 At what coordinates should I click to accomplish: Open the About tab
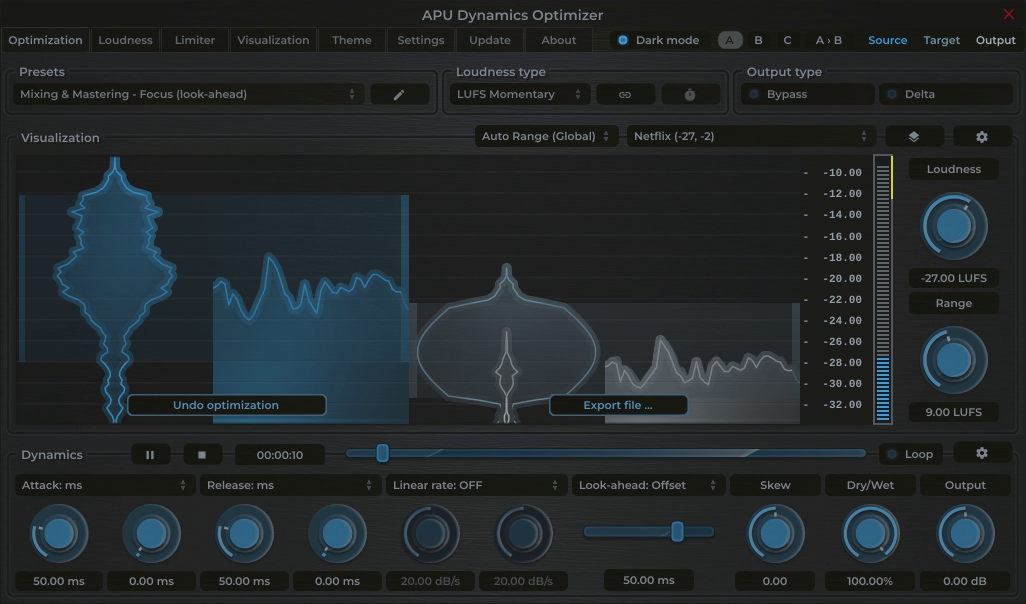[x=558, y=40]
